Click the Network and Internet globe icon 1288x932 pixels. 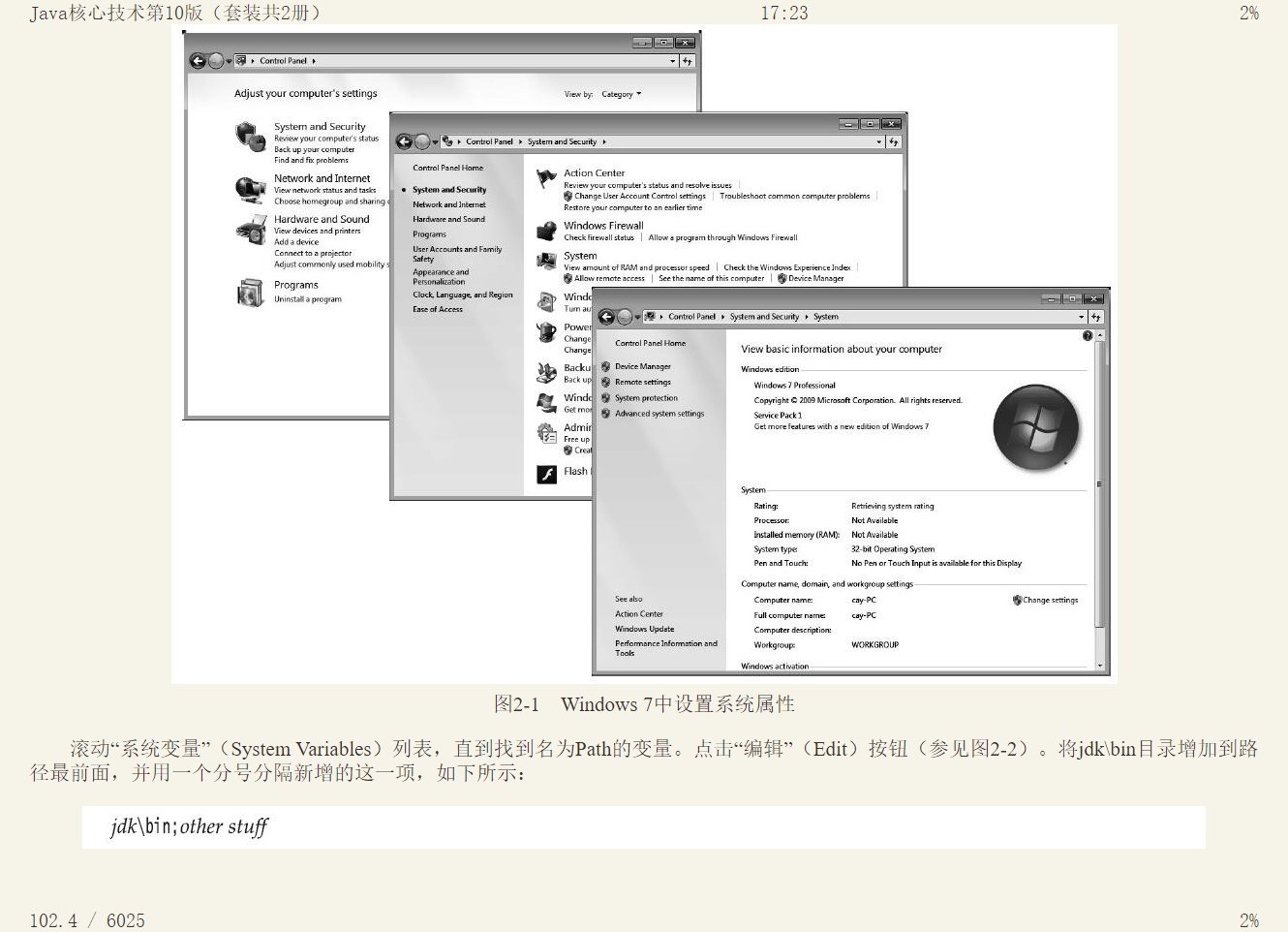point(251,188)
